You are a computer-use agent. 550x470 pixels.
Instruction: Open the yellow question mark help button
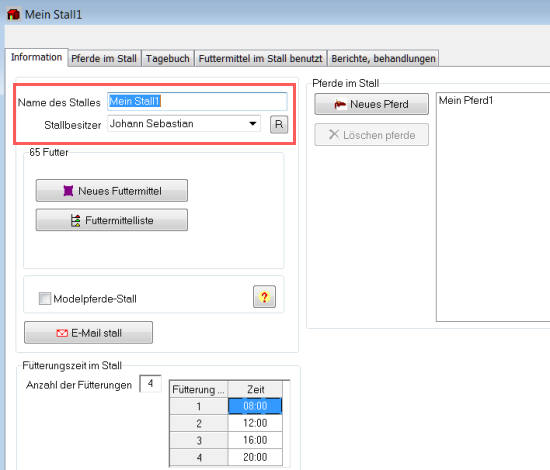[x=264, y=297]
